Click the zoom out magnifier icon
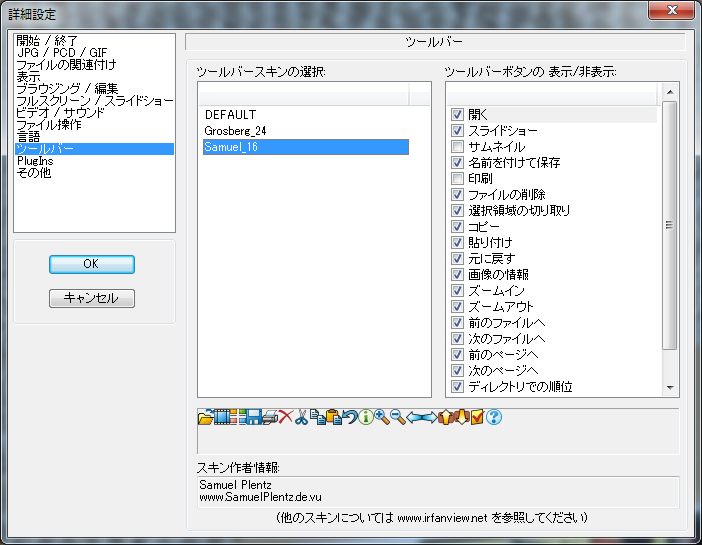702x545 pixels. coord(398,417)
